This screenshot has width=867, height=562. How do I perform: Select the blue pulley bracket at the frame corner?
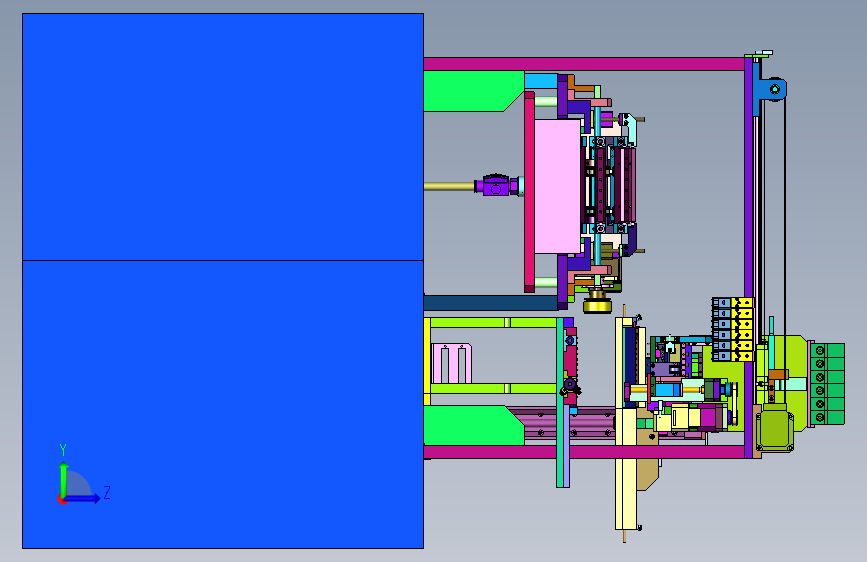coord(772,89)
